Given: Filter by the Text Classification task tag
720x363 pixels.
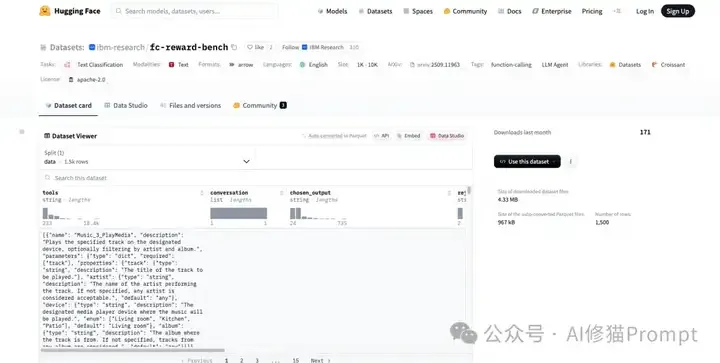Looking at the screenshot, I should [x=94, y=65].
